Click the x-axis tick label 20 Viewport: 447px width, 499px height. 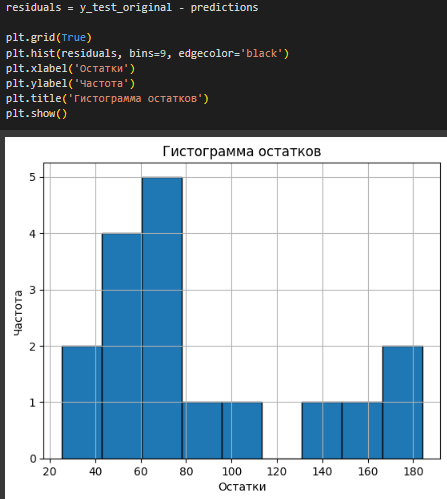50,472
